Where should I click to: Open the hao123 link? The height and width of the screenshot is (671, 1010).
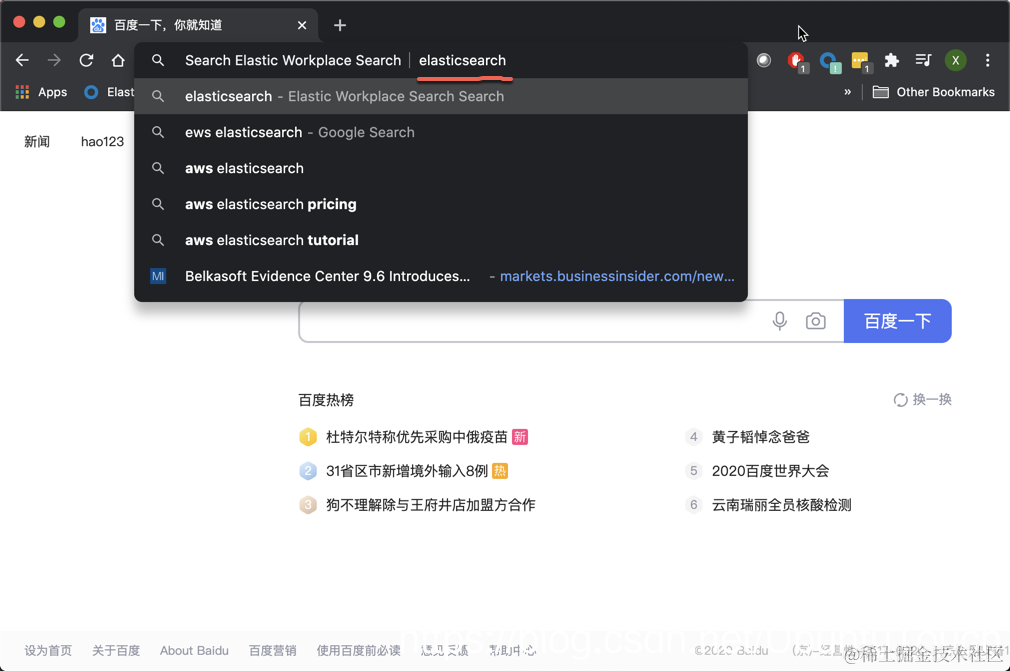tap(102, 142)
